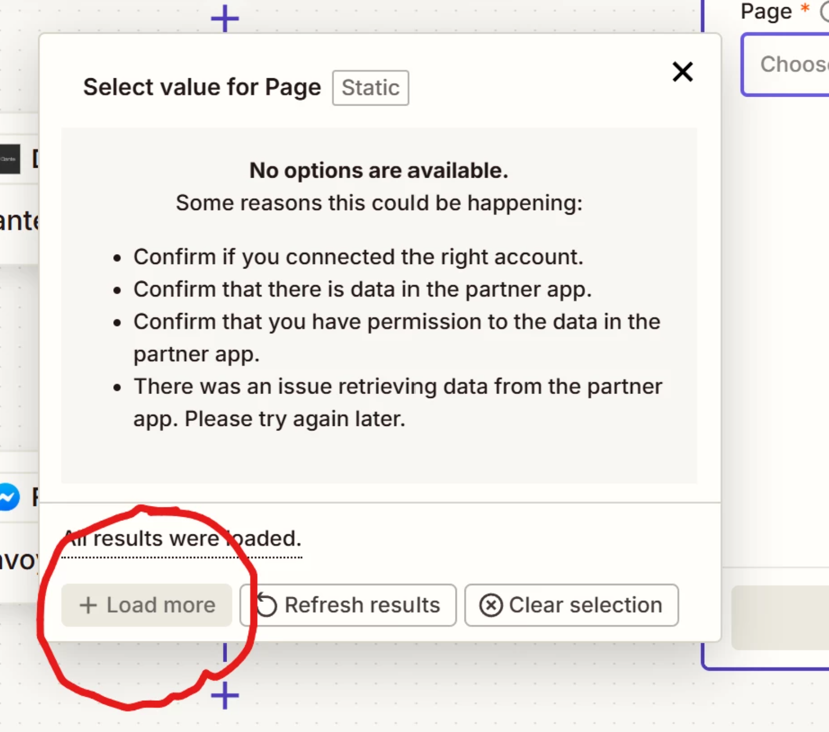The image size is (829, 732).
Task: Click the 'Select value for Page' title
Action: point(201,88)
